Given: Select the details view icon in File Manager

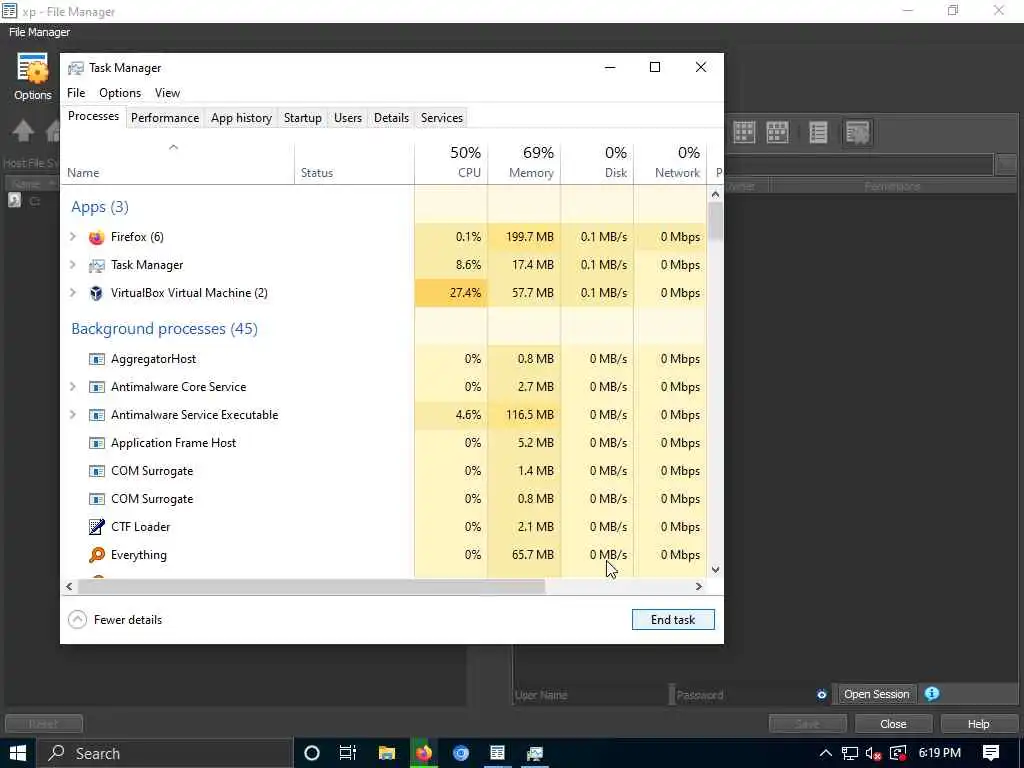Looking at the screenshot, I should [857, 133].
